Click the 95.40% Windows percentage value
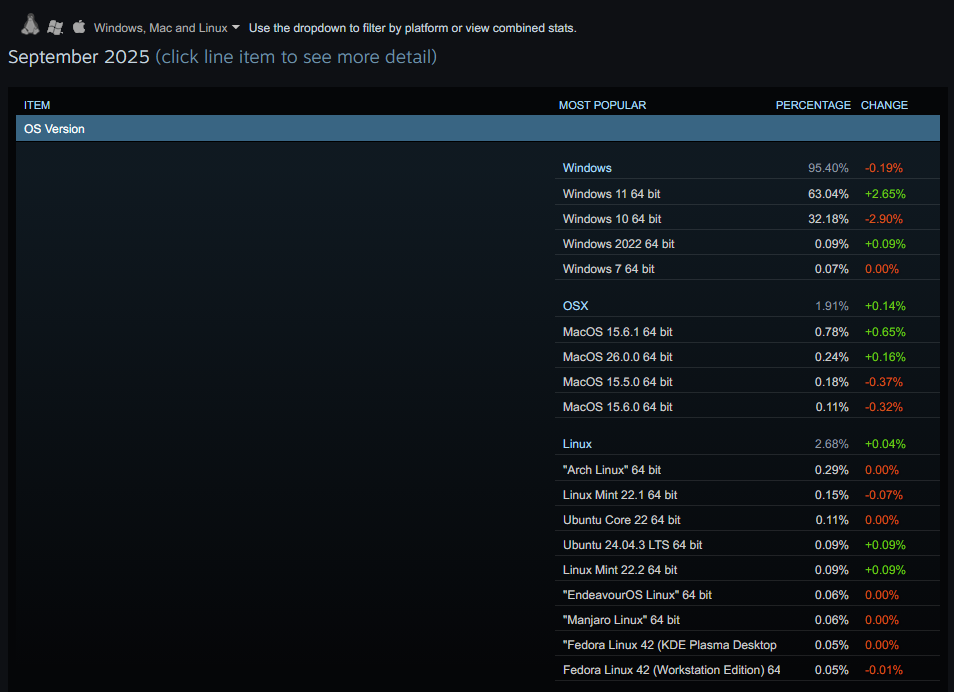This screenshot has height=692, width=954. pos(828,168)
